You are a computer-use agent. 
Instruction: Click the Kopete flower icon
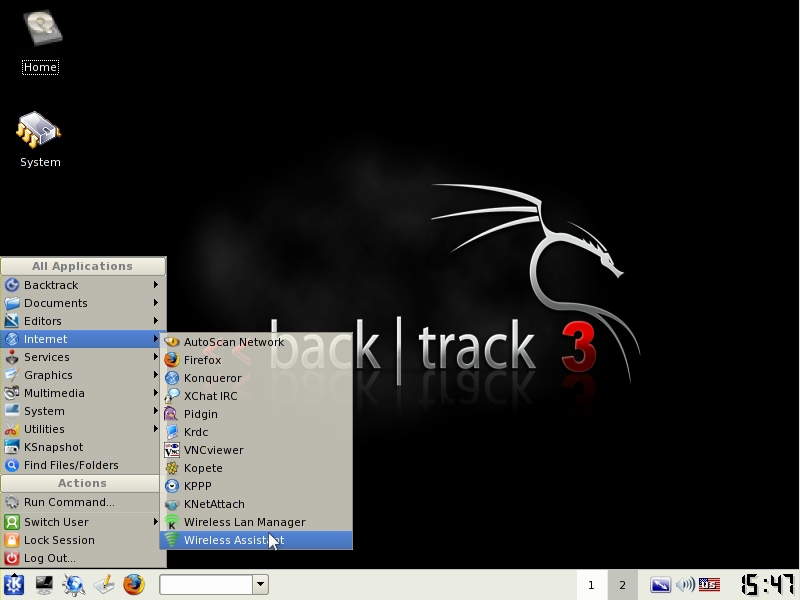[x=172, y=468]
